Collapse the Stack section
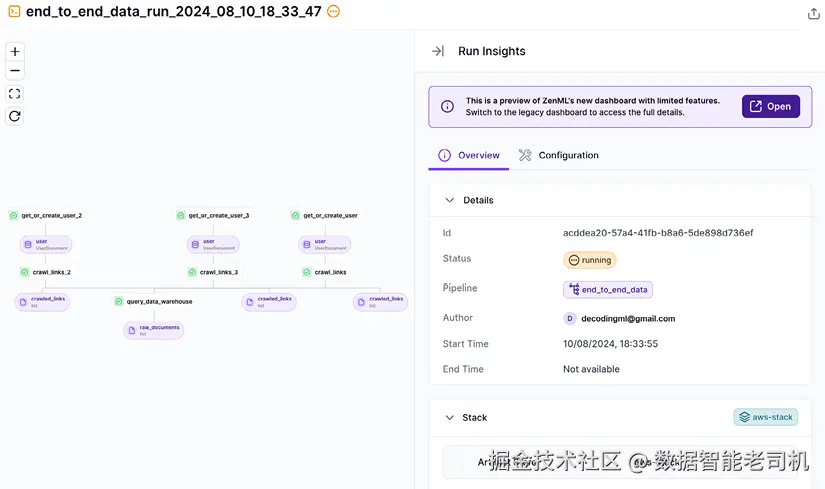 coord(449,417)
